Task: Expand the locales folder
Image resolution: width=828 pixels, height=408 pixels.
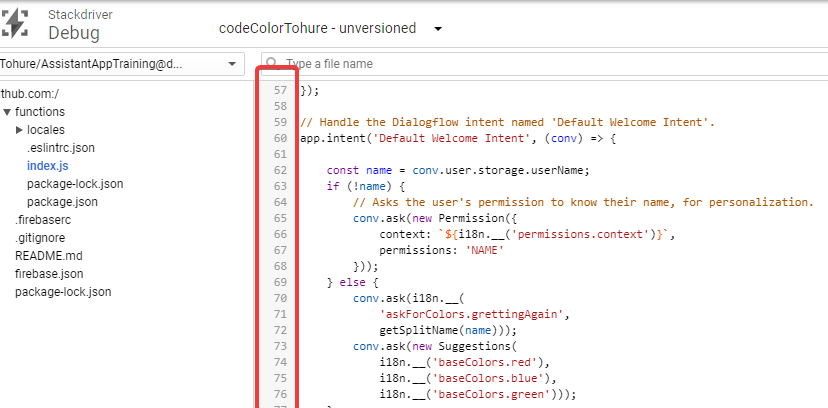Action: (x=20, y=130)
